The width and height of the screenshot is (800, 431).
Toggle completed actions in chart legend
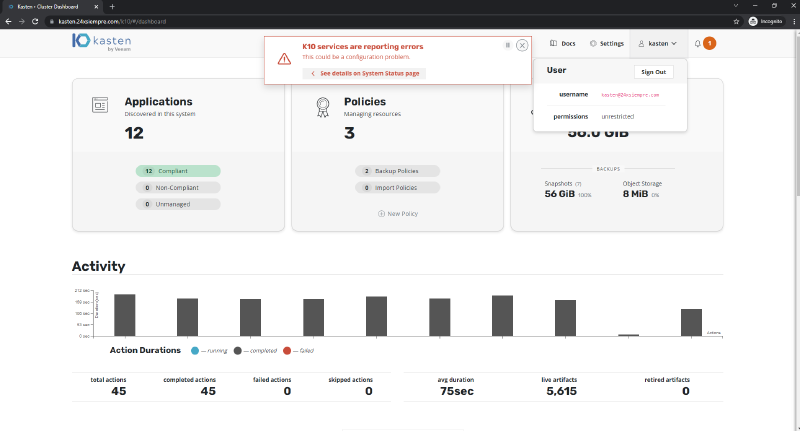tap(255, 350)
